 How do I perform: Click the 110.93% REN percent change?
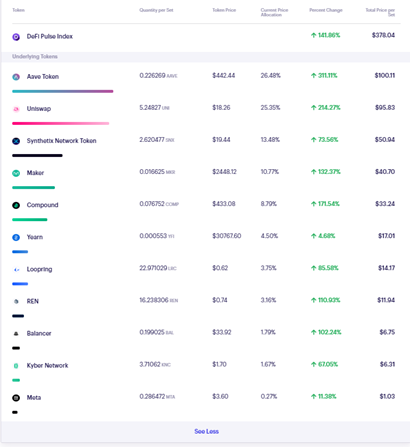tap(325, 300)
